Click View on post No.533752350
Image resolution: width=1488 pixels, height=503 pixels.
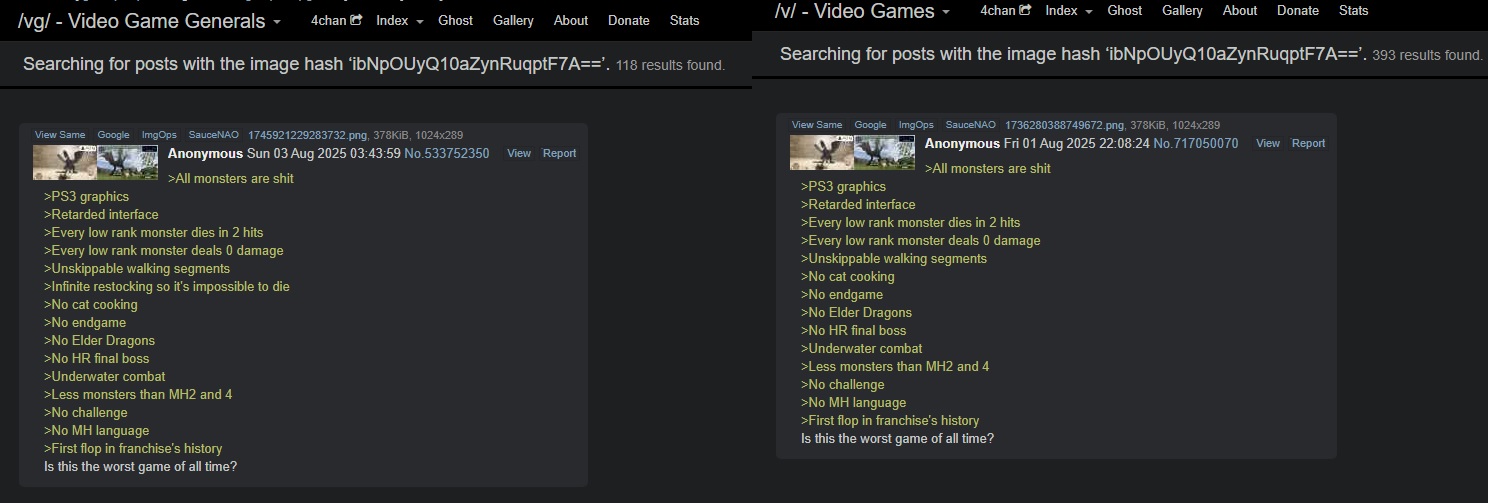(x=519, y=153)
